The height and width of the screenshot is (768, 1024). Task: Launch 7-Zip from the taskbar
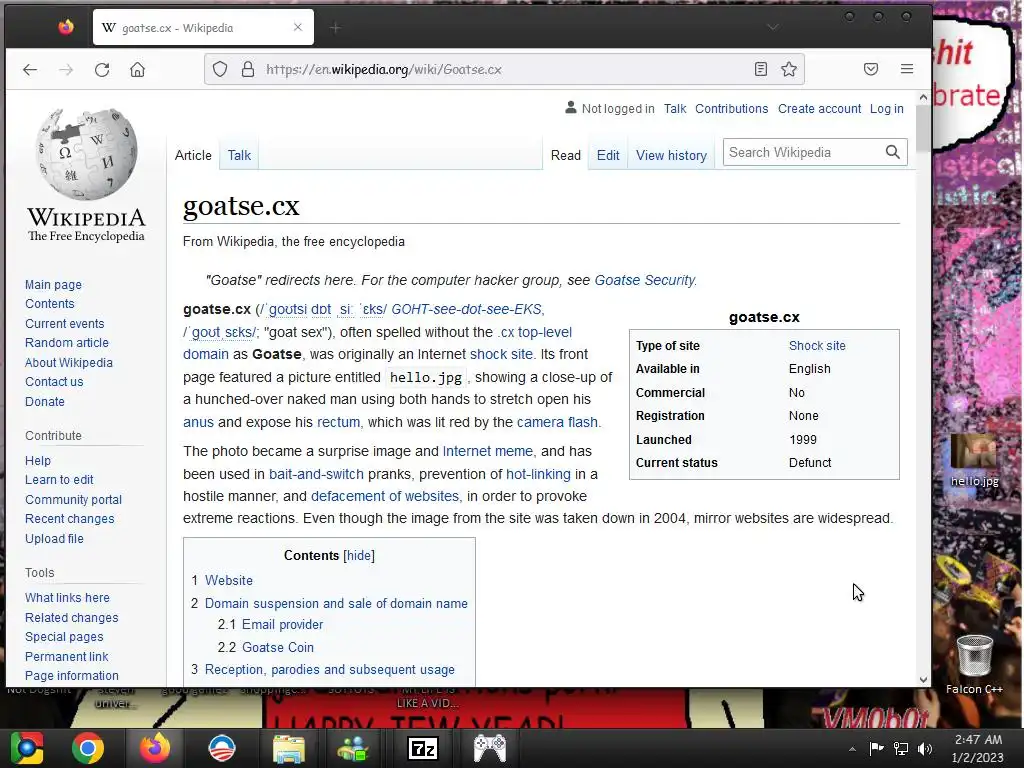[x=423, y=748]
